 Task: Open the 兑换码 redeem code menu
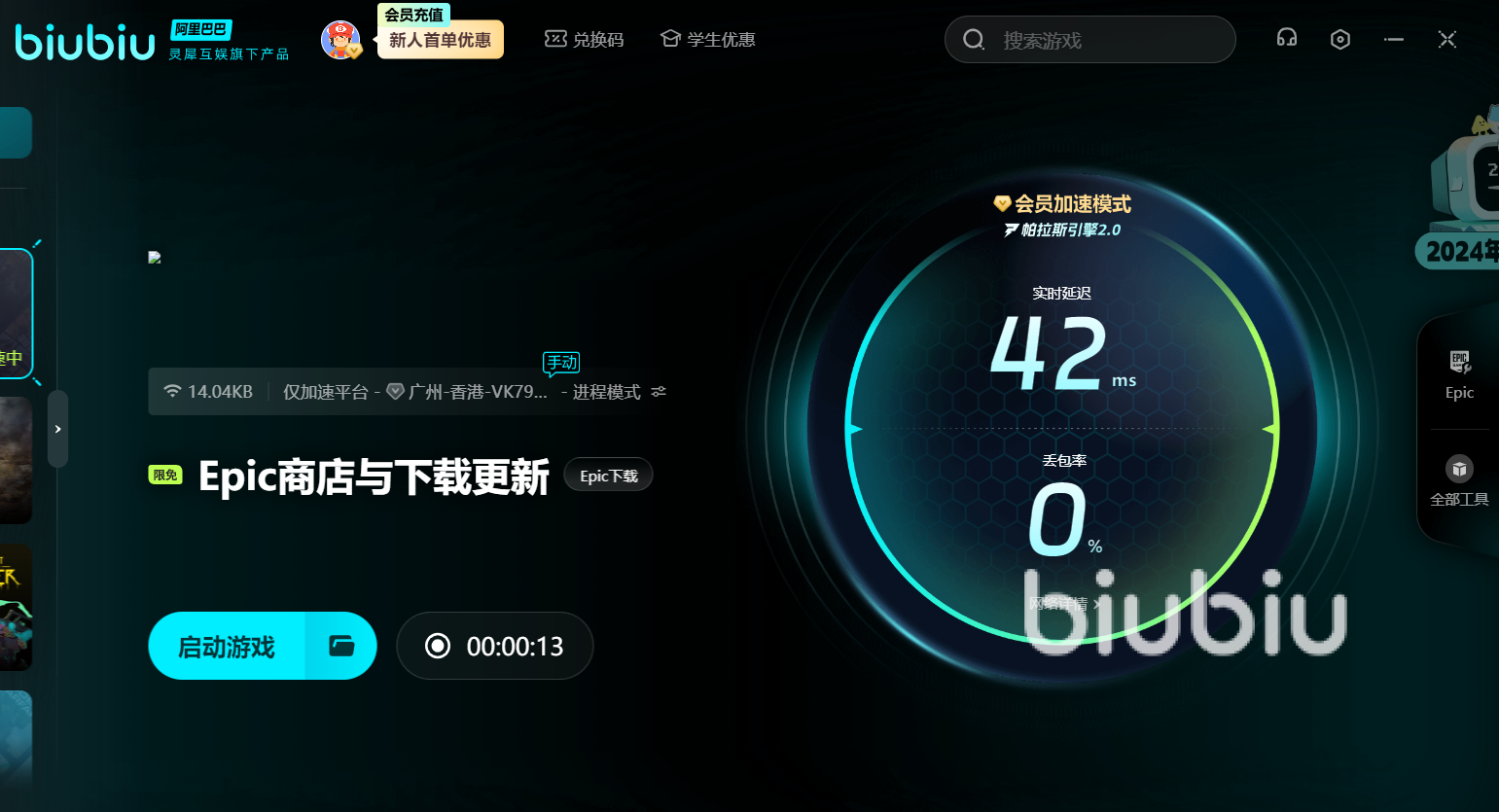tap(585, 40)
